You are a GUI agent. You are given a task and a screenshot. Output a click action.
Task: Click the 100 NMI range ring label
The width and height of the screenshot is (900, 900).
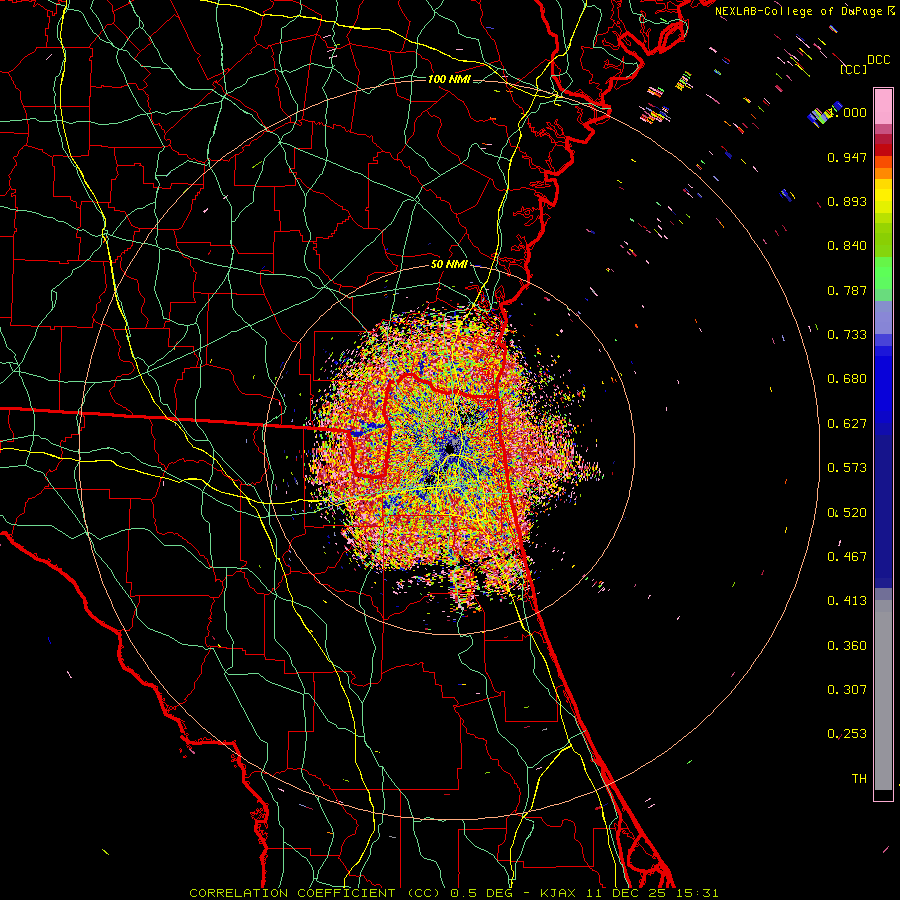[x=449, y=79]
